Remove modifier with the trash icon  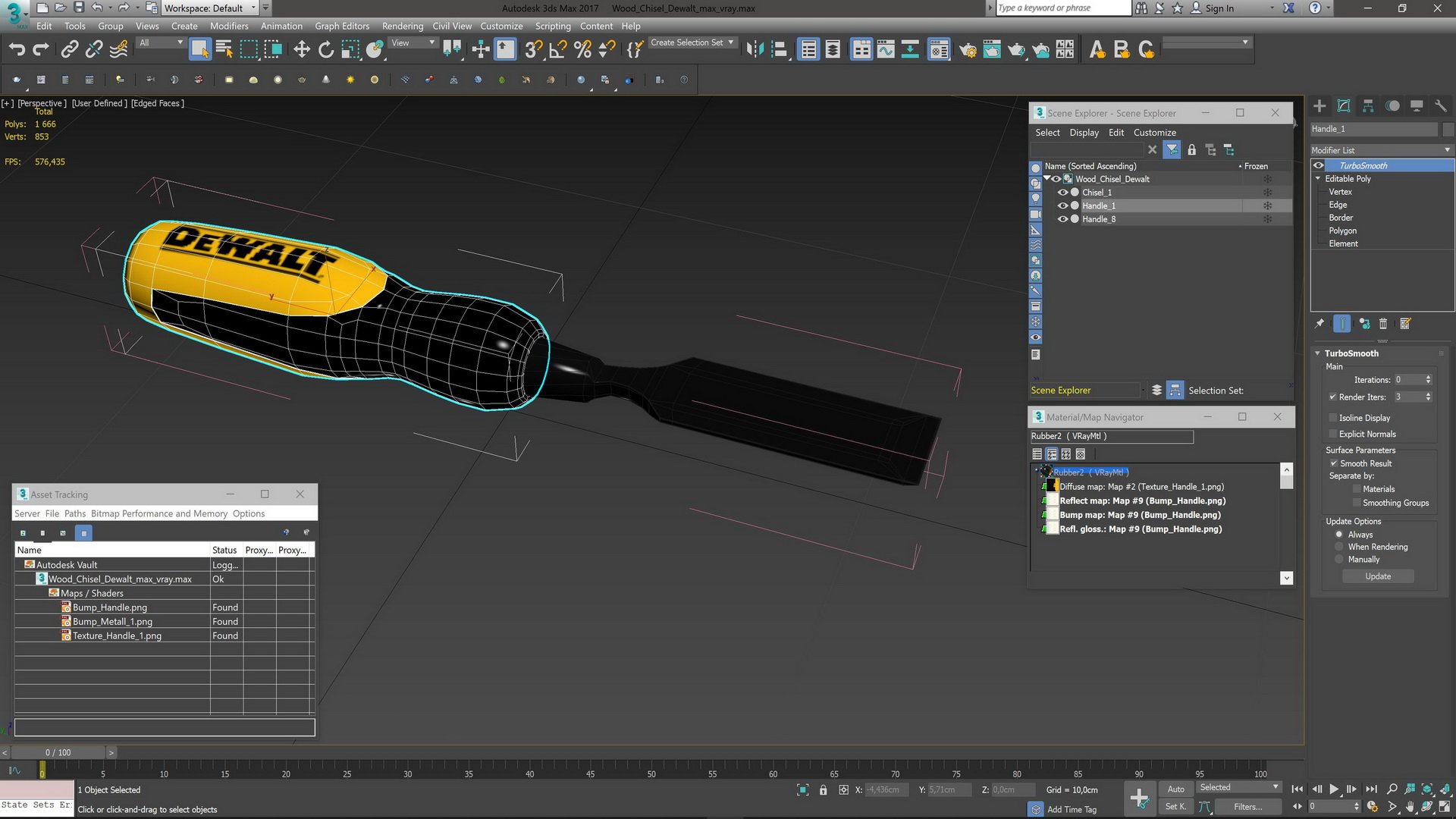[x=1383, y=324]
